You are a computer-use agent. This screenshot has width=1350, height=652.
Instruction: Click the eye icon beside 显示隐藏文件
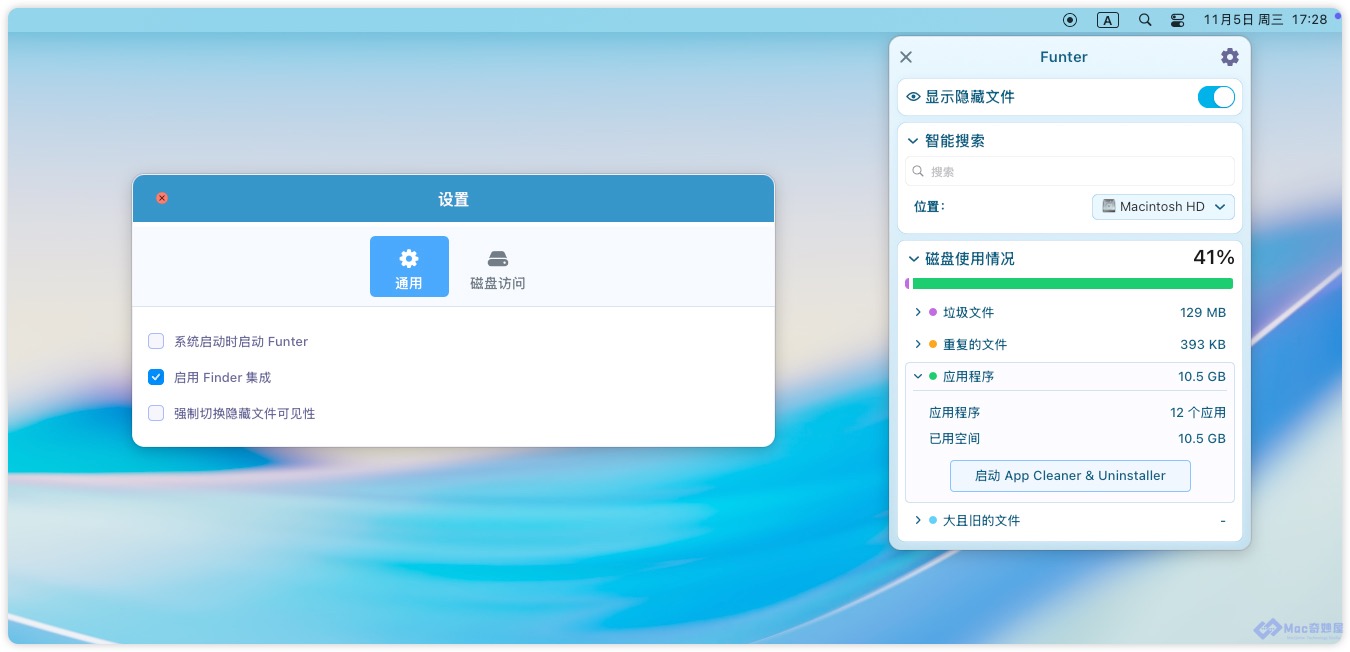point(913,97)
